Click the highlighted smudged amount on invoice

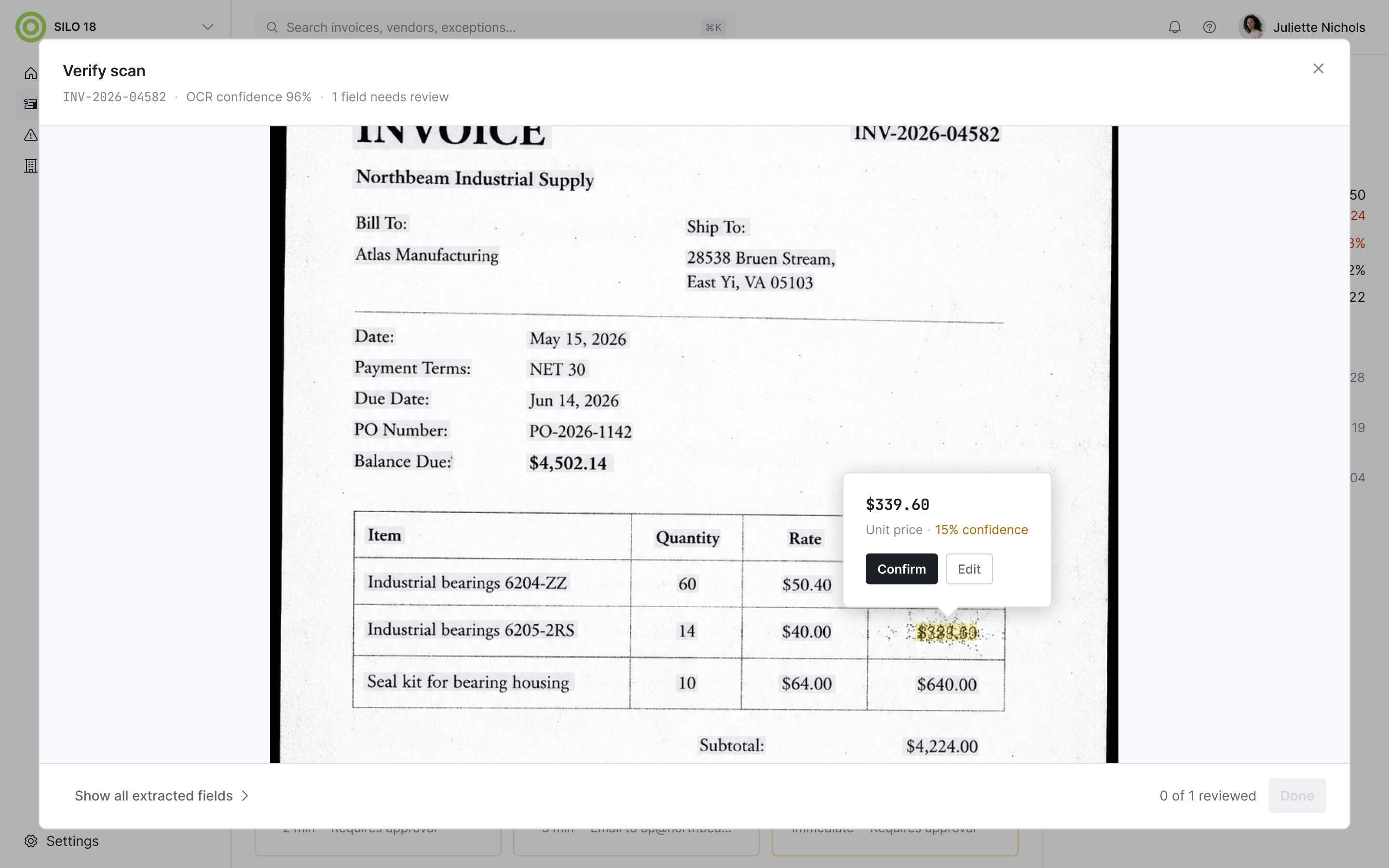click(x=946, y=633)
